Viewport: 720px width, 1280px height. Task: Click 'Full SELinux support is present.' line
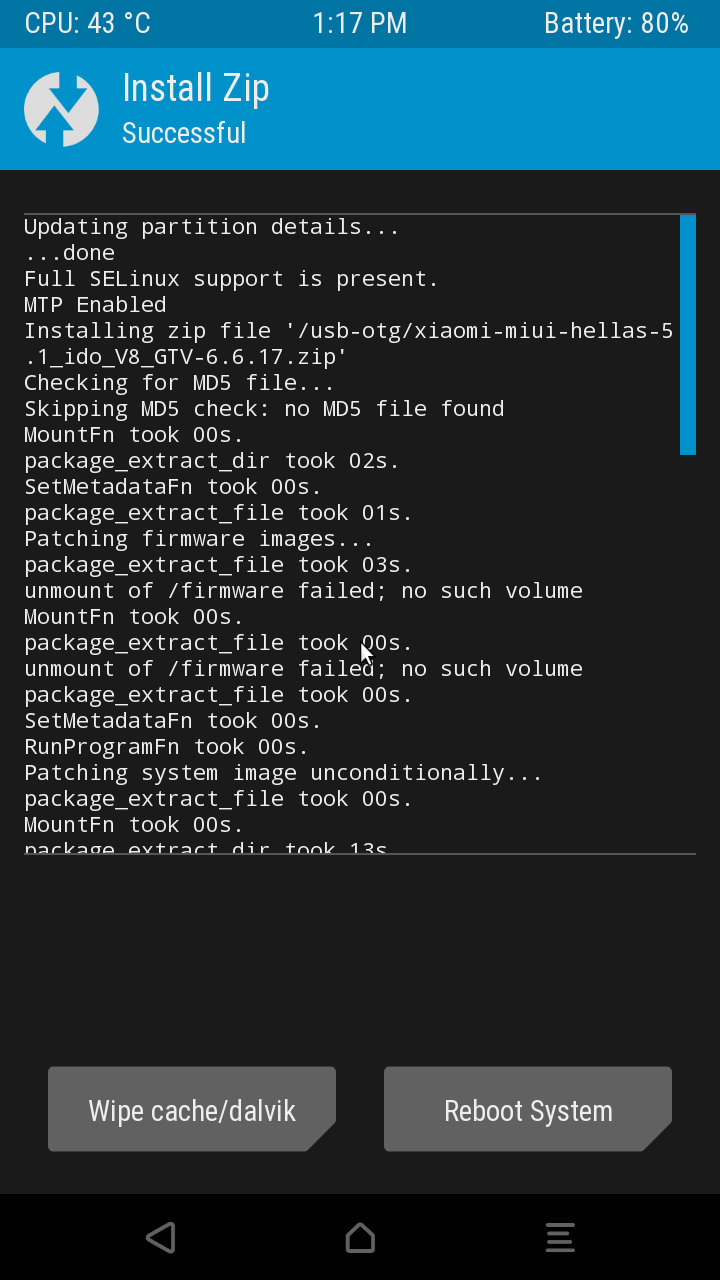pos(231,279)
